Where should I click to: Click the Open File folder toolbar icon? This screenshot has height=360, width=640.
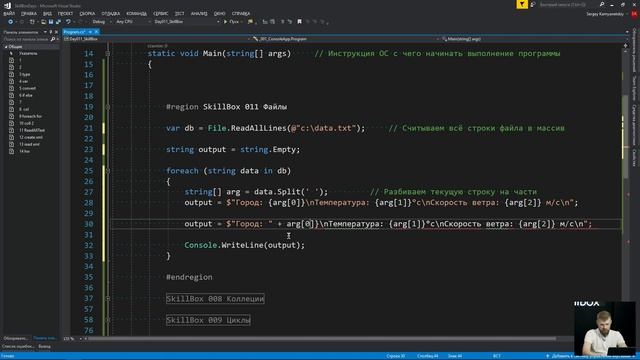pyautogui.click(x=43, y=22)
